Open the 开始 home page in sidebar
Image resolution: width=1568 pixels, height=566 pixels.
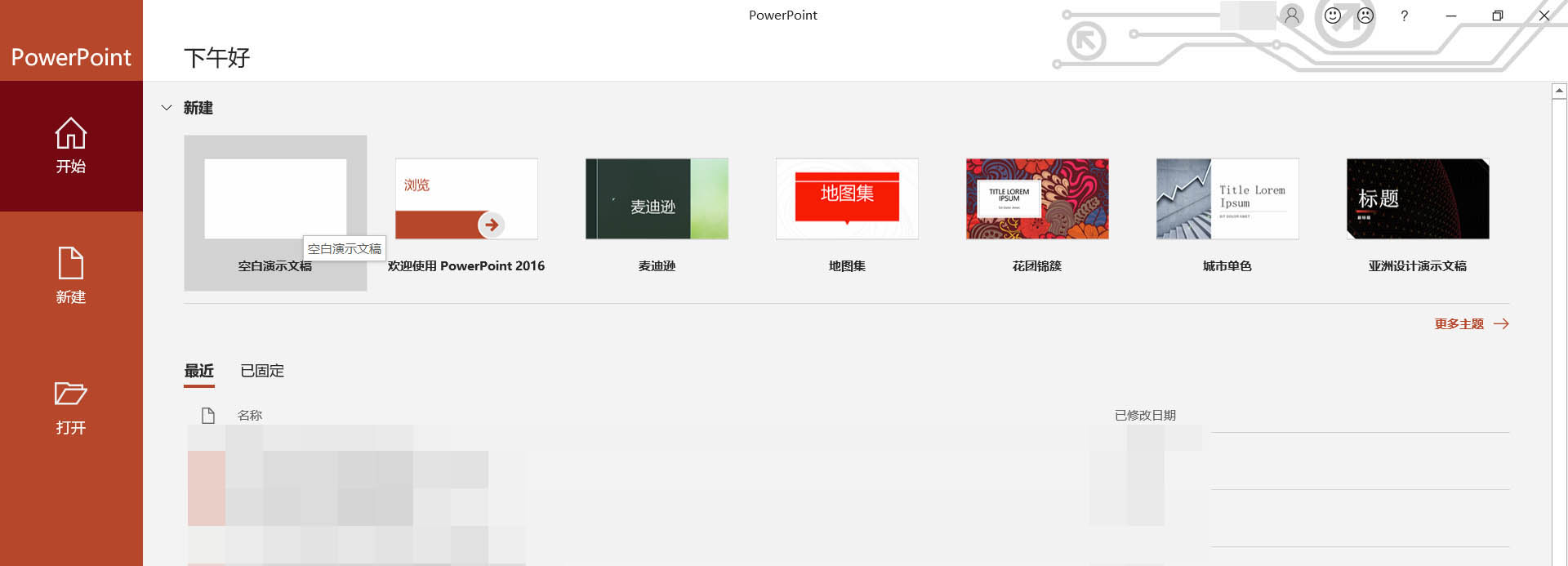click(x=71, y=146)
